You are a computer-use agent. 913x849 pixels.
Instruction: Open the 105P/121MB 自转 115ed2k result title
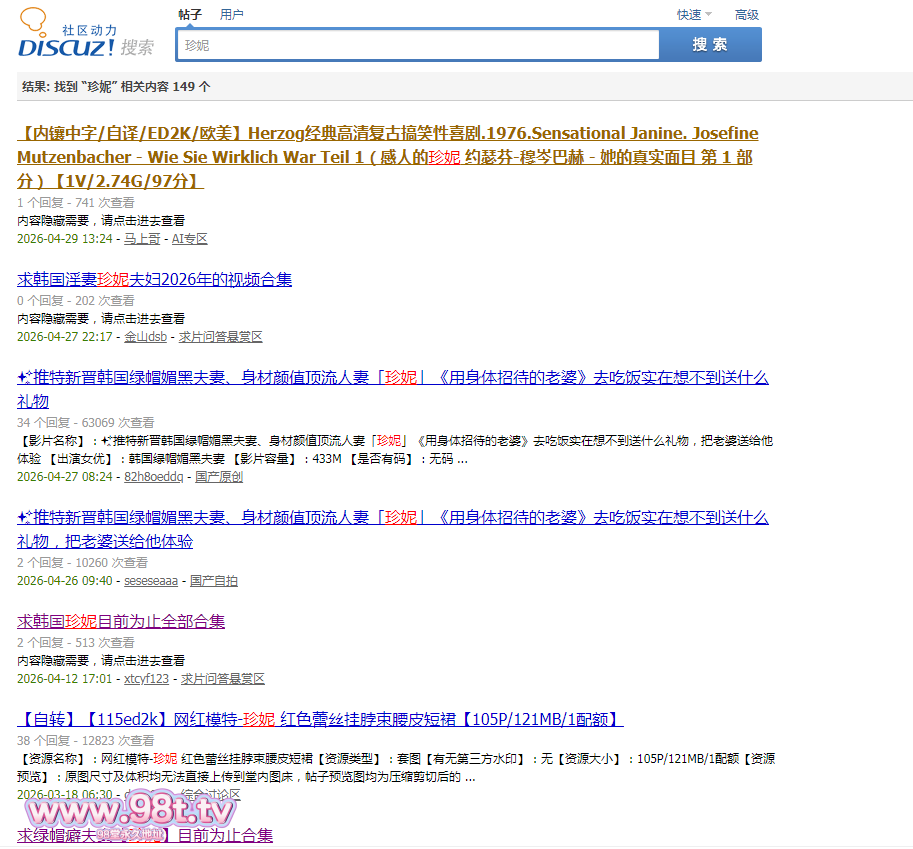pyautogui.click(x=320, y=719)
